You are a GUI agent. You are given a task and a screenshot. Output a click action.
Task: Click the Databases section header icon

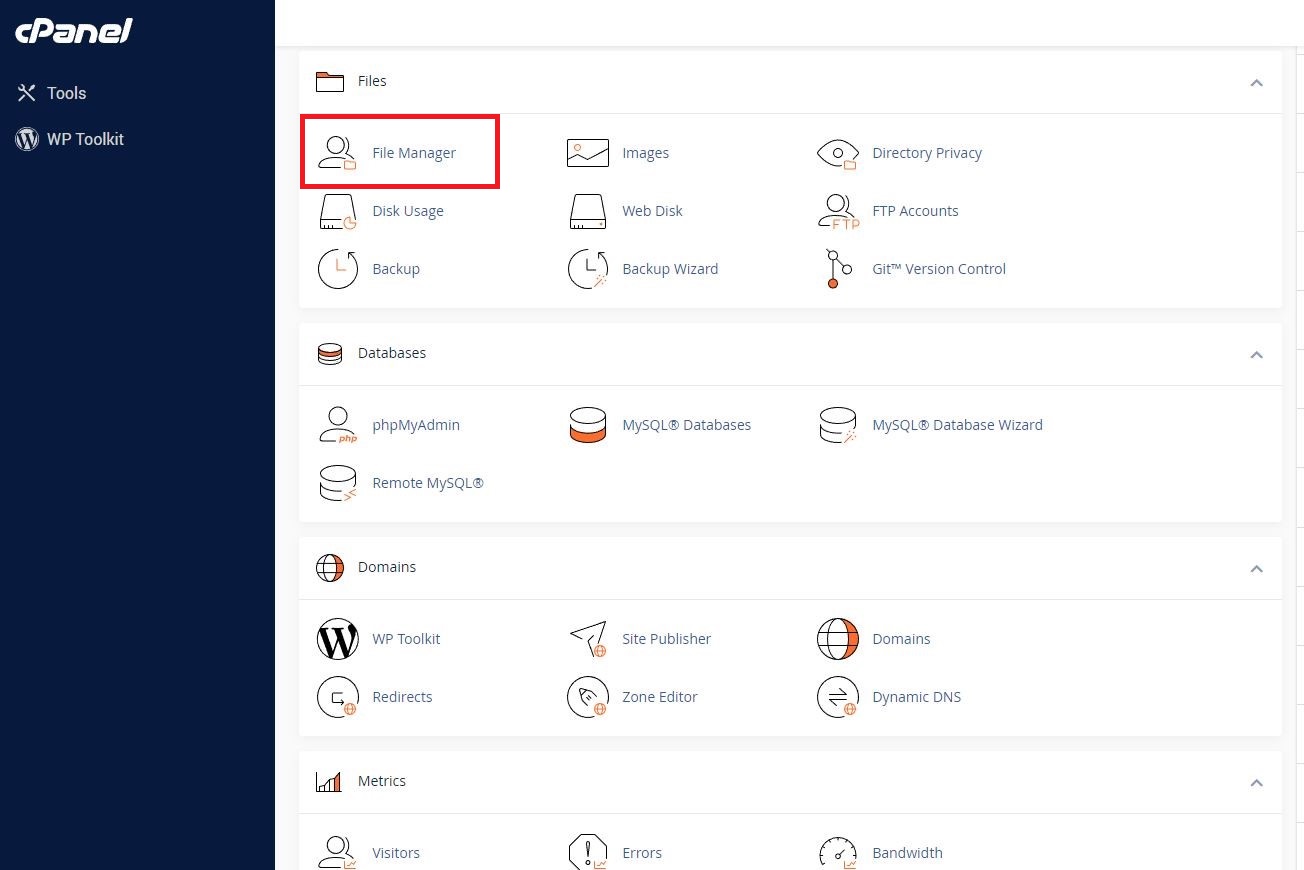click(330, 354)
